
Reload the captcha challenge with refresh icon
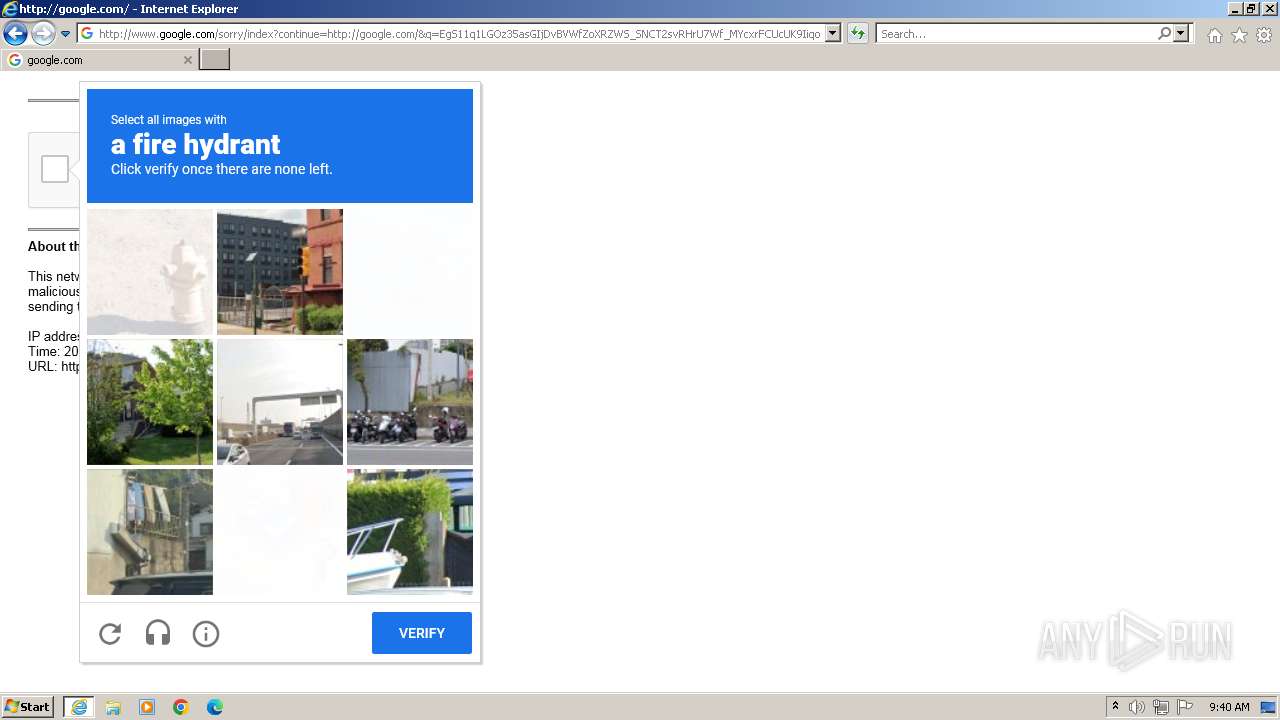click(110, 633)
